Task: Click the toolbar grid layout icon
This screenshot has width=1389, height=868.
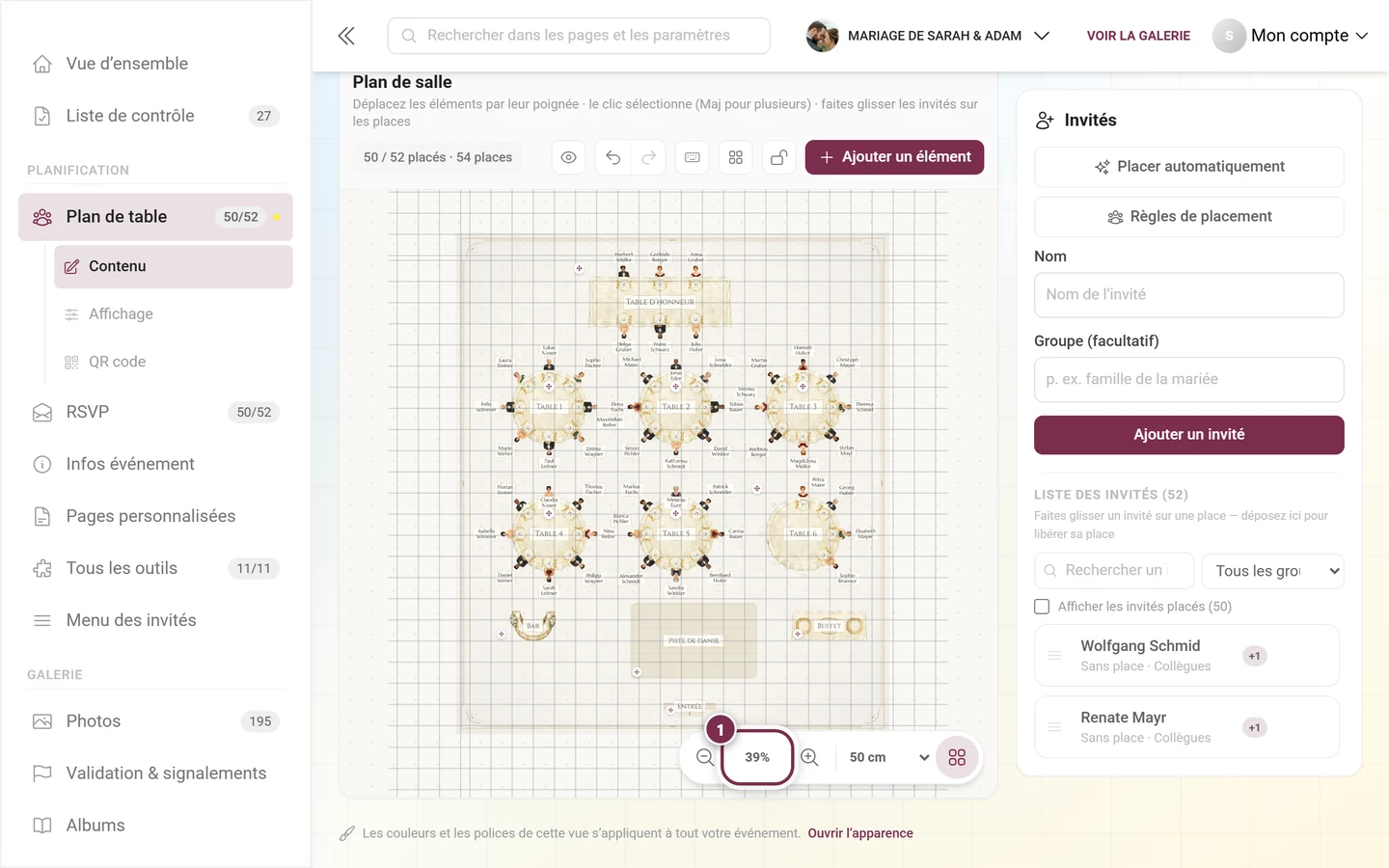Action: pos(736,157)
